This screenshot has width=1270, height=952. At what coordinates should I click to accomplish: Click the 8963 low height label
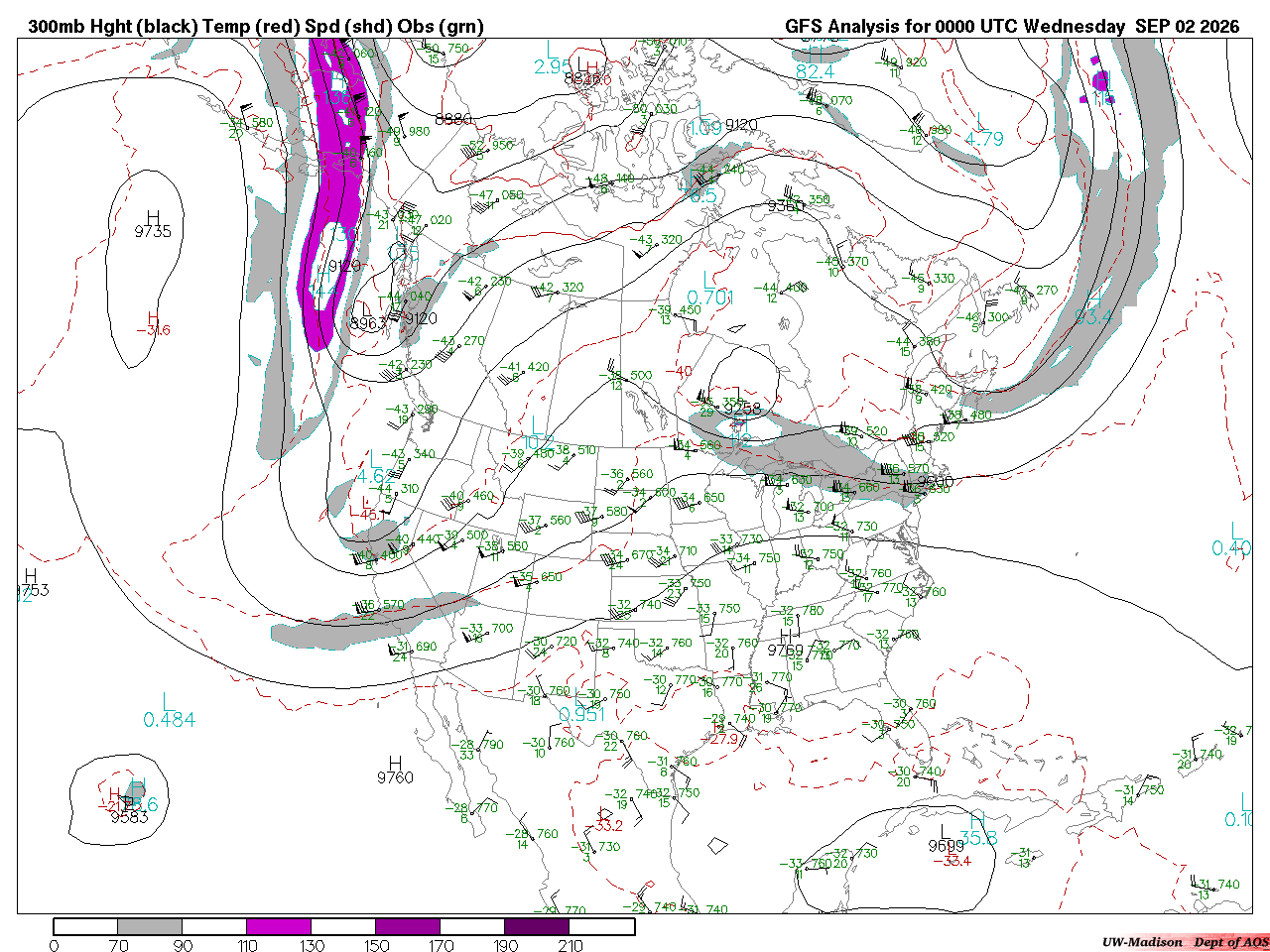click(x=368, y=323)
